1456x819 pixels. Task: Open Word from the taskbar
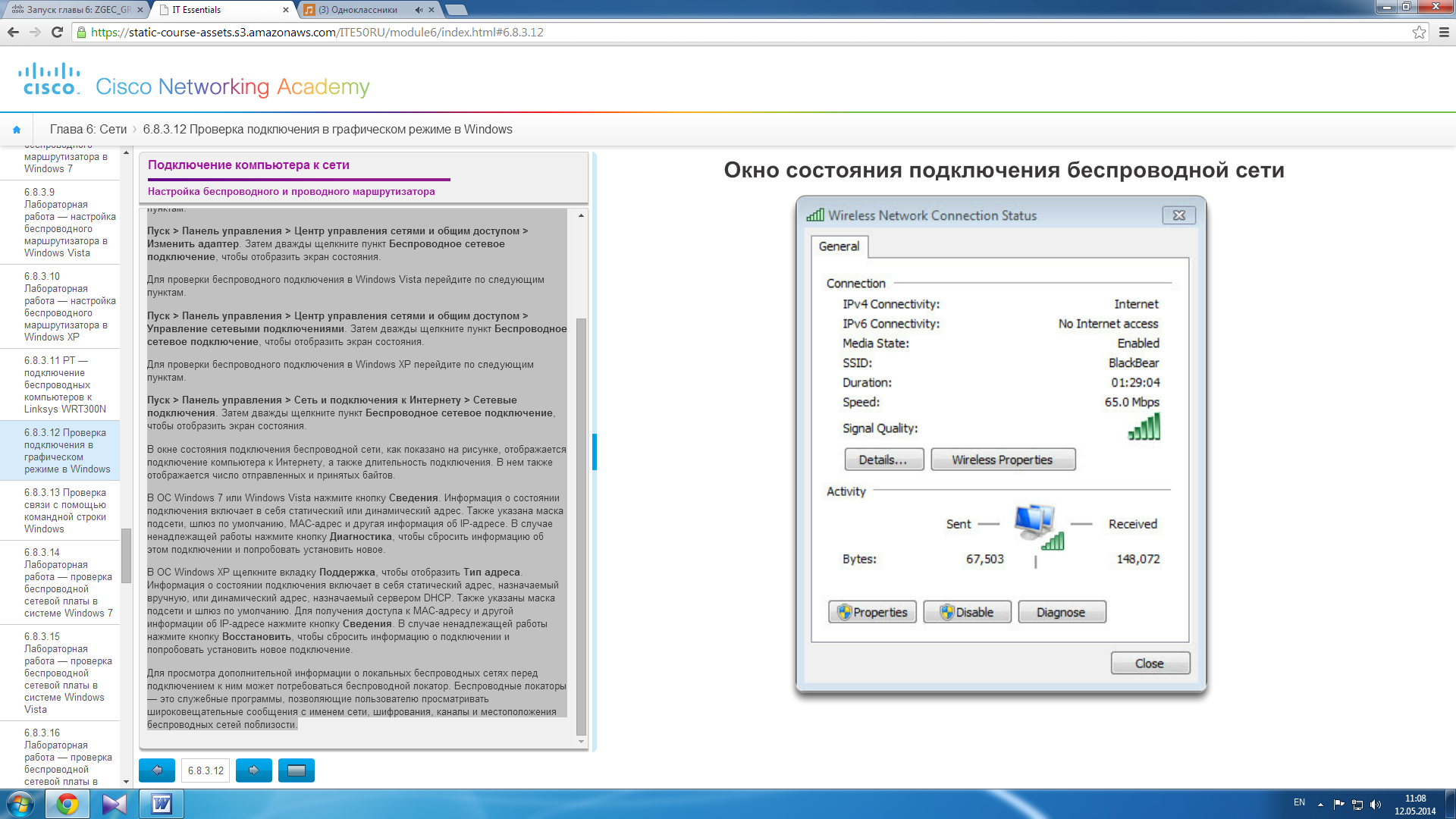pos(162,804)
